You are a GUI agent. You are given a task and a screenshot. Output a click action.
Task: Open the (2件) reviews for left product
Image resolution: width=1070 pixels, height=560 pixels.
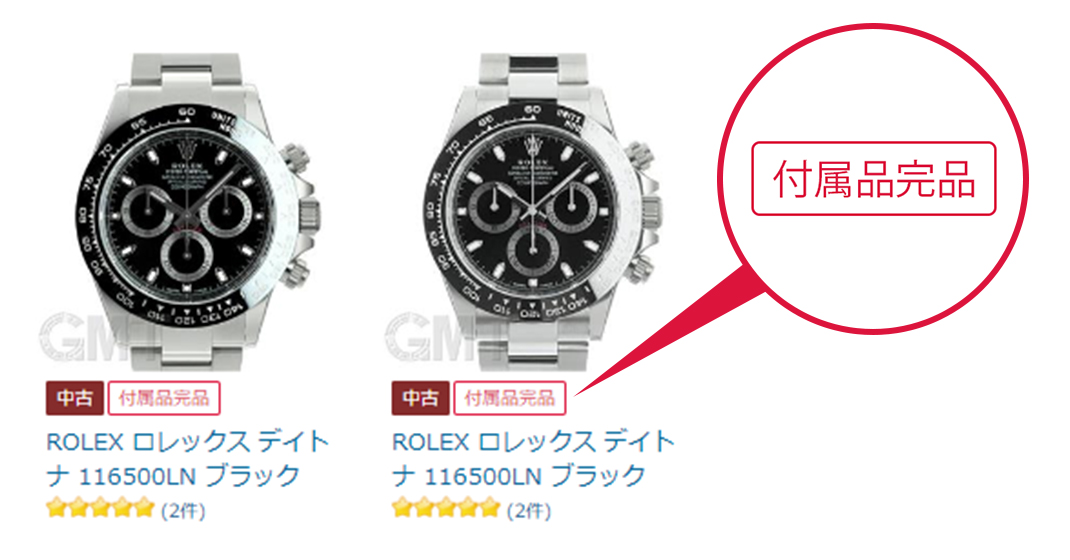point(183,510)
